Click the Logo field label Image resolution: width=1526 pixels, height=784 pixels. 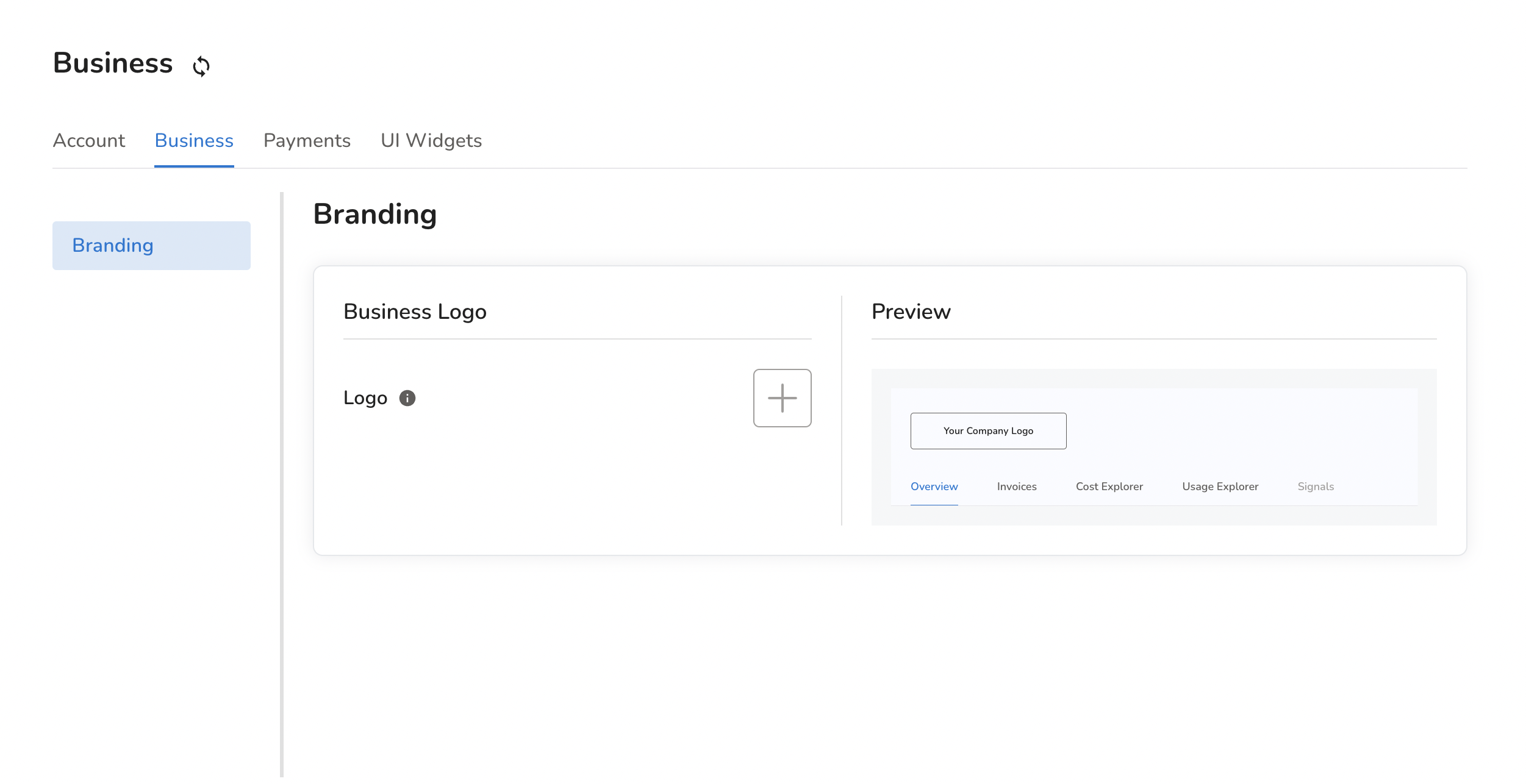(x=365, y=398)
